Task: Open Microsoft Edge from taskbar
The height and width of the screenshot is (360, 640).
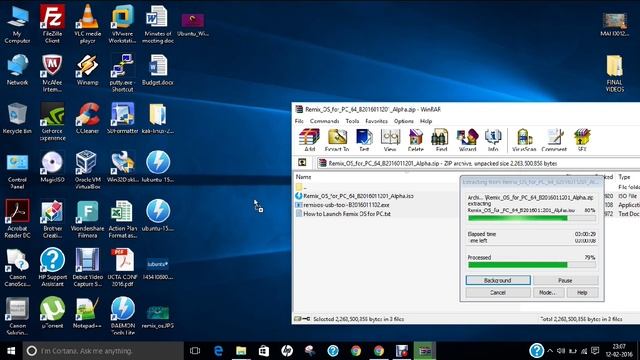Action: tap(218, 351)
